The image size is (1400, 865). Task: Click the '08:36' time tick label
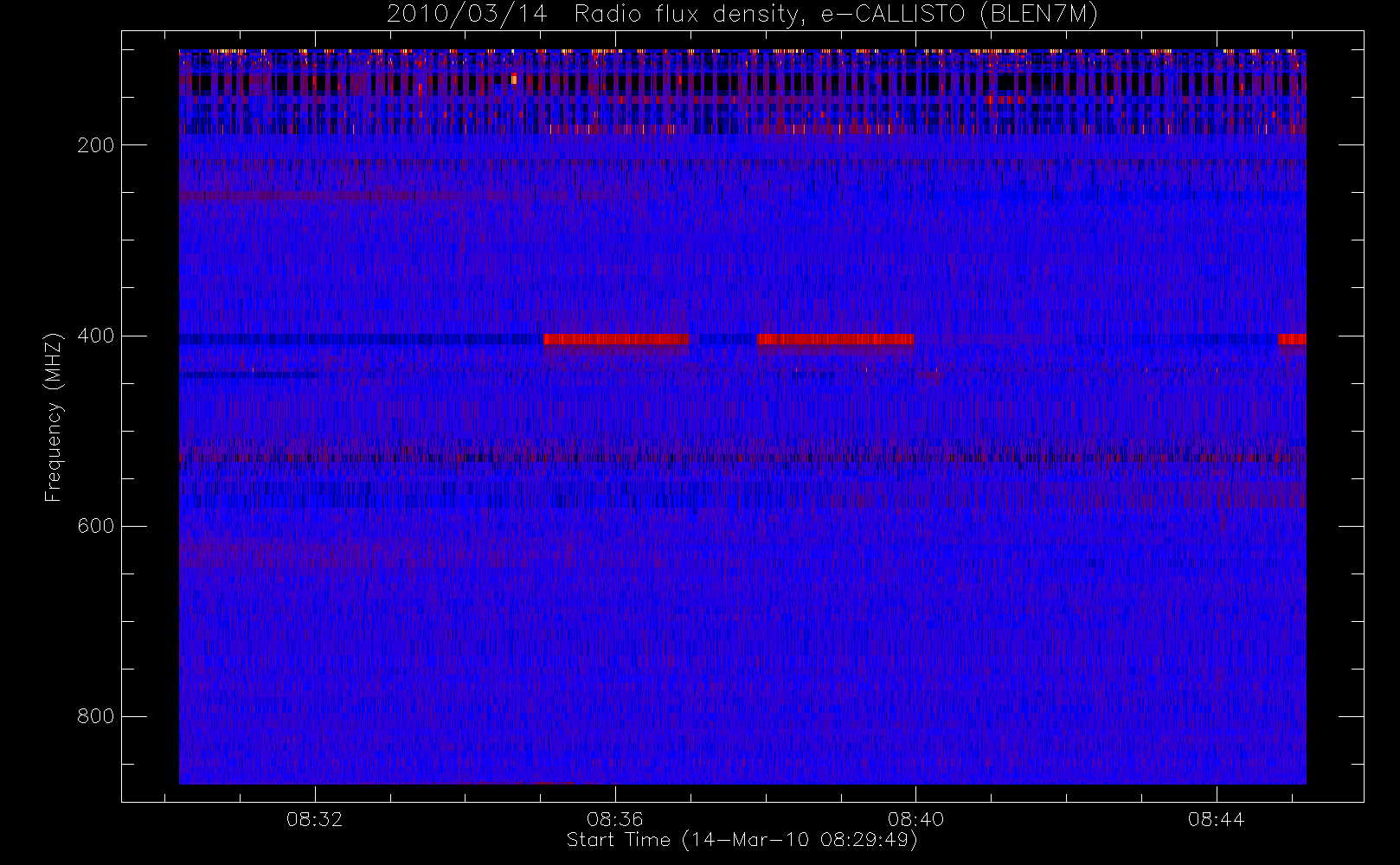click(x=615, y=819)
